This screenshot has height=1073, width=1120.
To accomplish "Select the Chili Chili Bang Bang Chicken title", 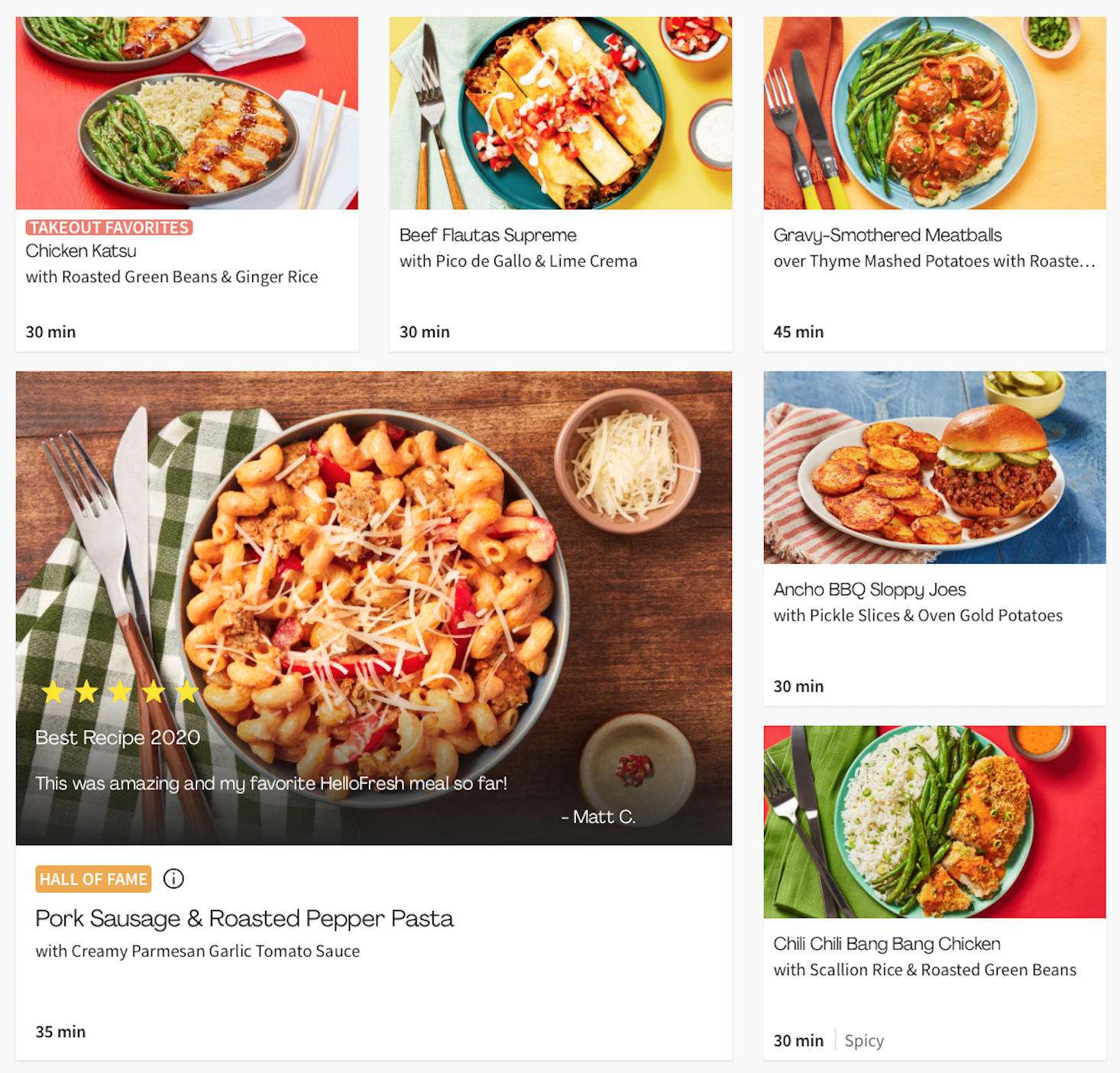I will (x=887, y=944).
